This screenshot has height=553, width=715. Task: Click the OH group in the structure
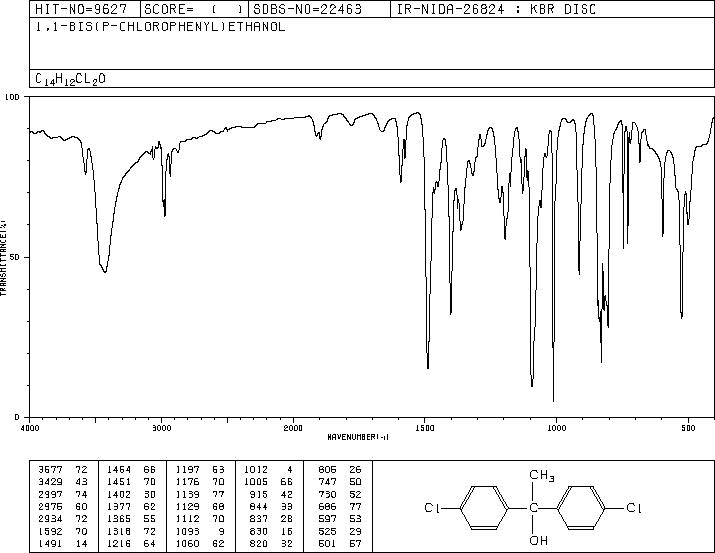(x=539, y=541)
